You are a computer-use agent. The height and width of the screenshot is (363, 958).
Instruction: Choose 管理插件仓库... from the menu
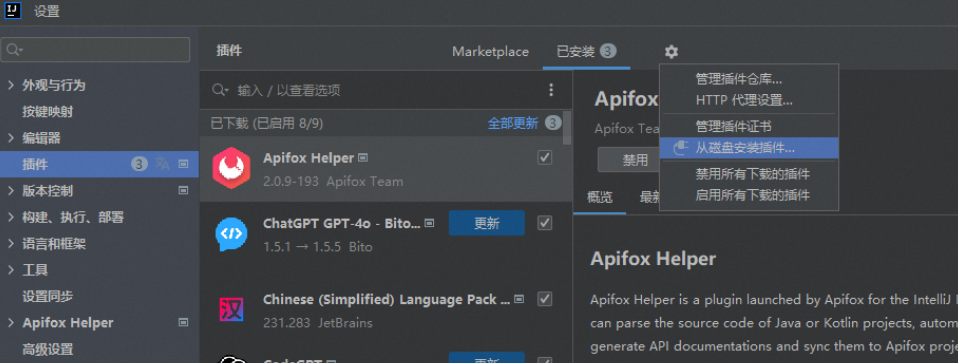tap(749, 79)
